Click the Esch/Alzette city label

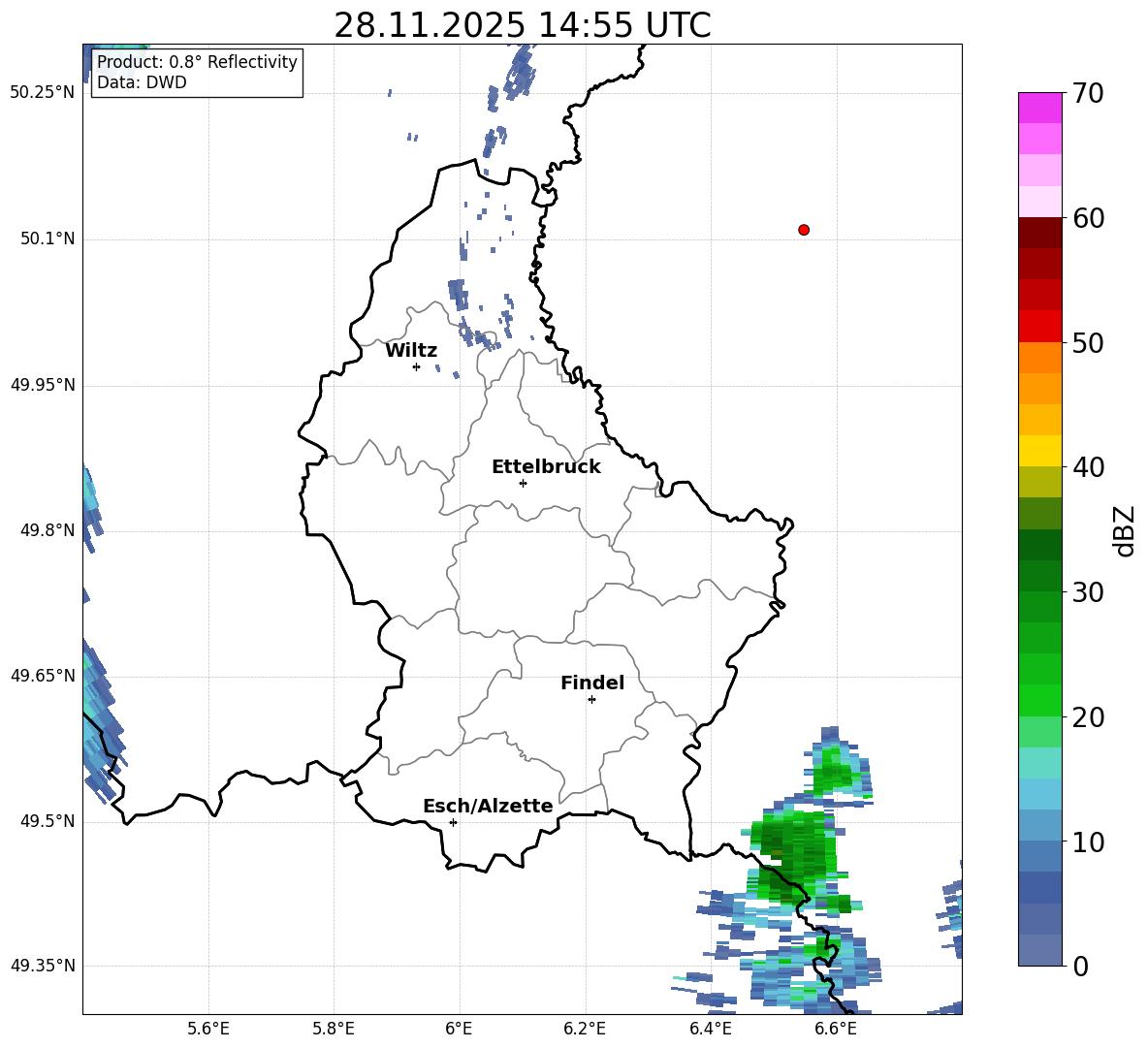(x=488, y=807)
